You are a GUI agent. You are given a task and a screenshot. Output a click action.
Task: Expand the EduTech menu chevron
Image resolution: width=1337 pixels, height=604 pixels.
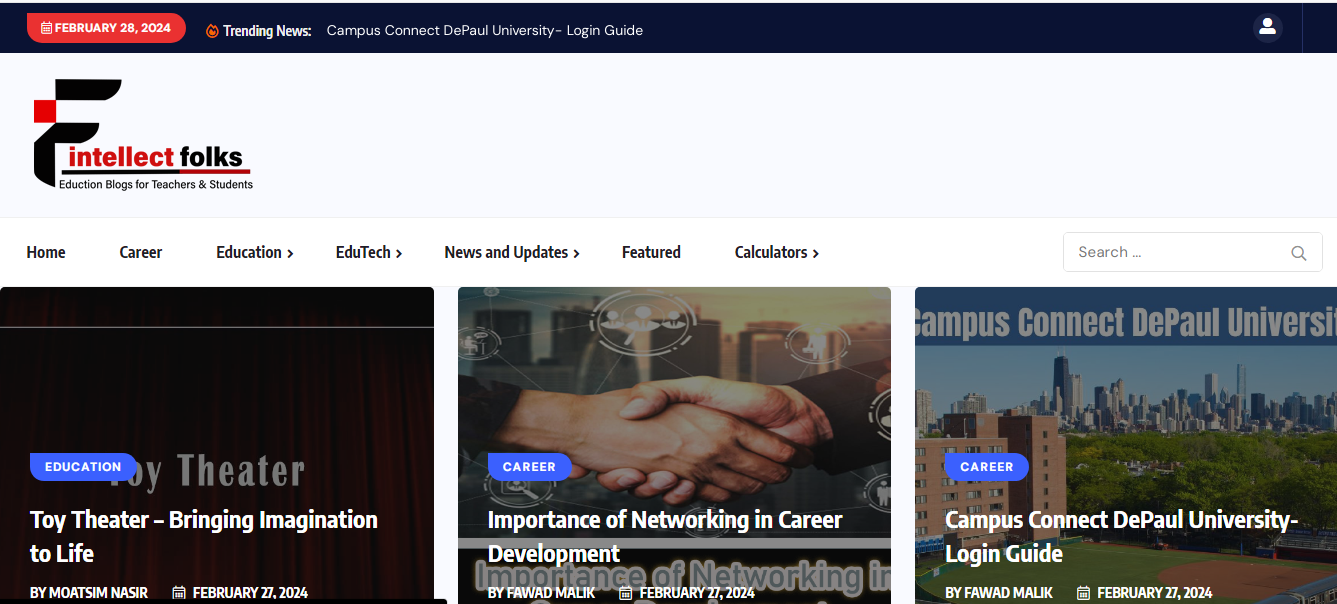(399, 254)
